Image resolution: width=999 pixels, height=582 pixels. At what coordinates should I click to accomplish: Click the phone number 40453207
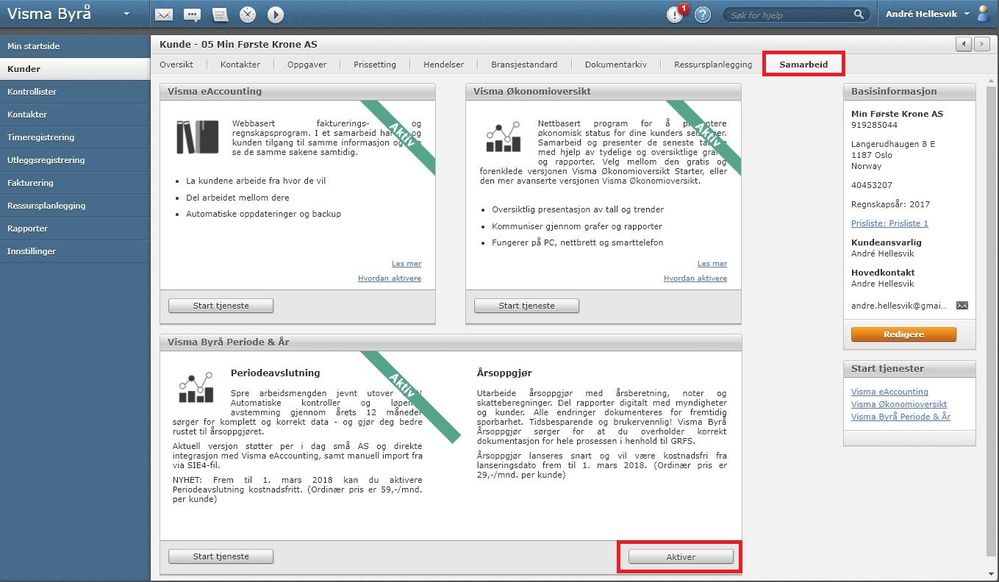(872, 185)
